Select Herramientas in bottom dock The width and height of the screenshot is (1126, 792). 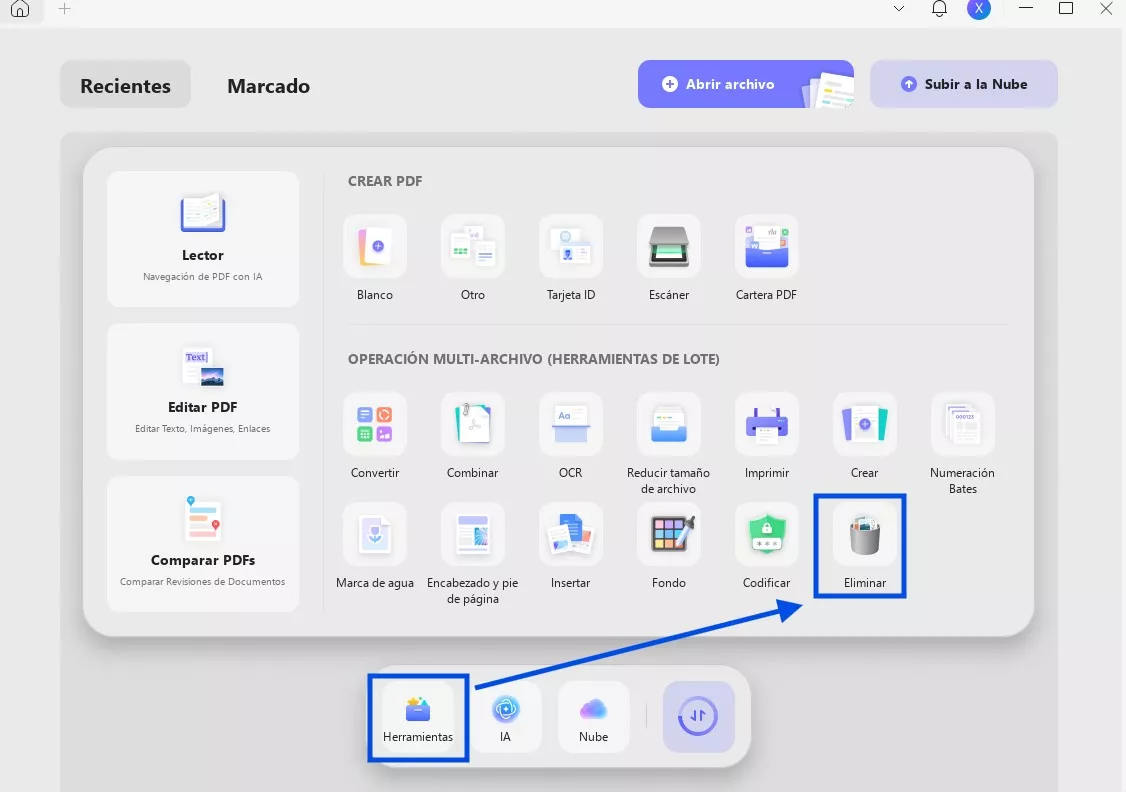(x=418, y=717)
